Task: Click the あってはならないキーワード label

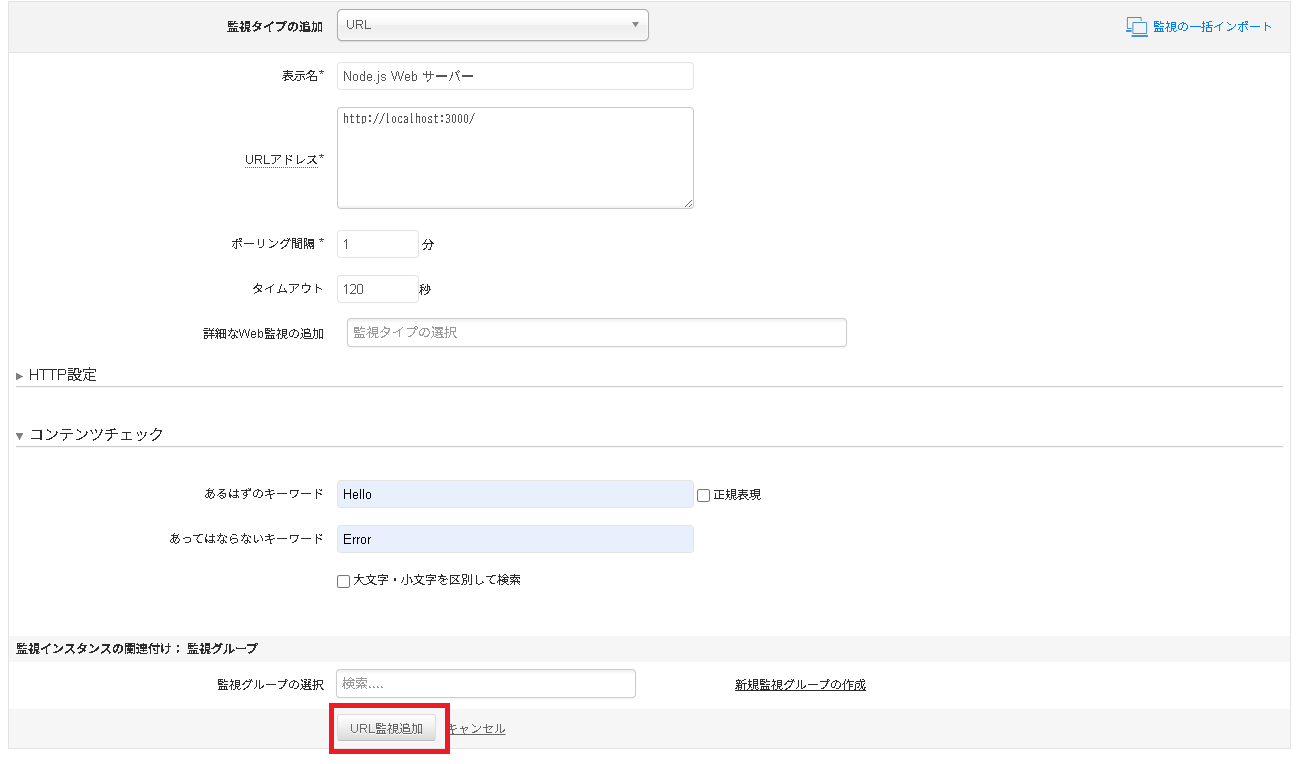Action: [247, 538]
